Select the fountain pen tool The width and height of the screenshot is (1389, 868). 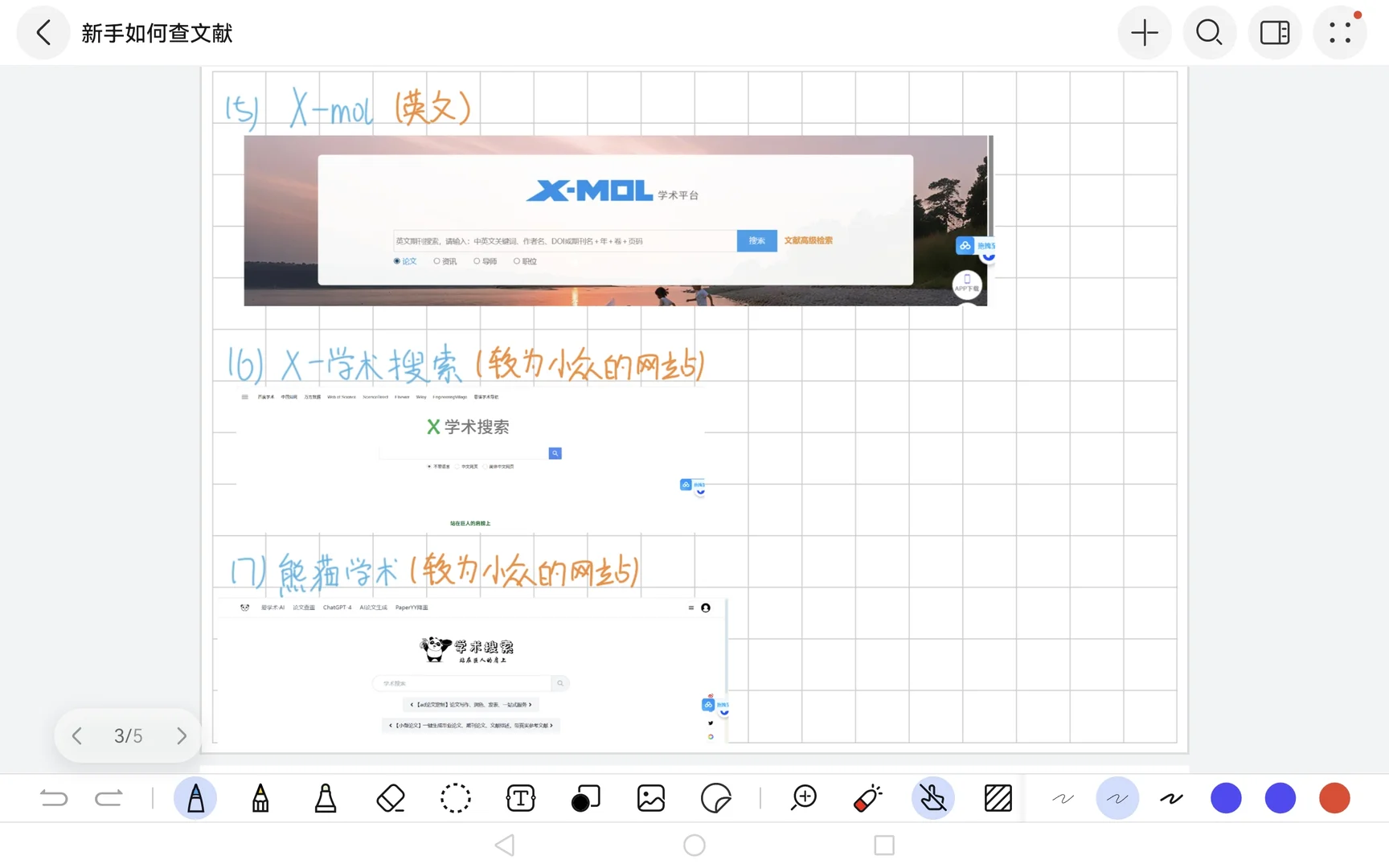tap(196, 798)
